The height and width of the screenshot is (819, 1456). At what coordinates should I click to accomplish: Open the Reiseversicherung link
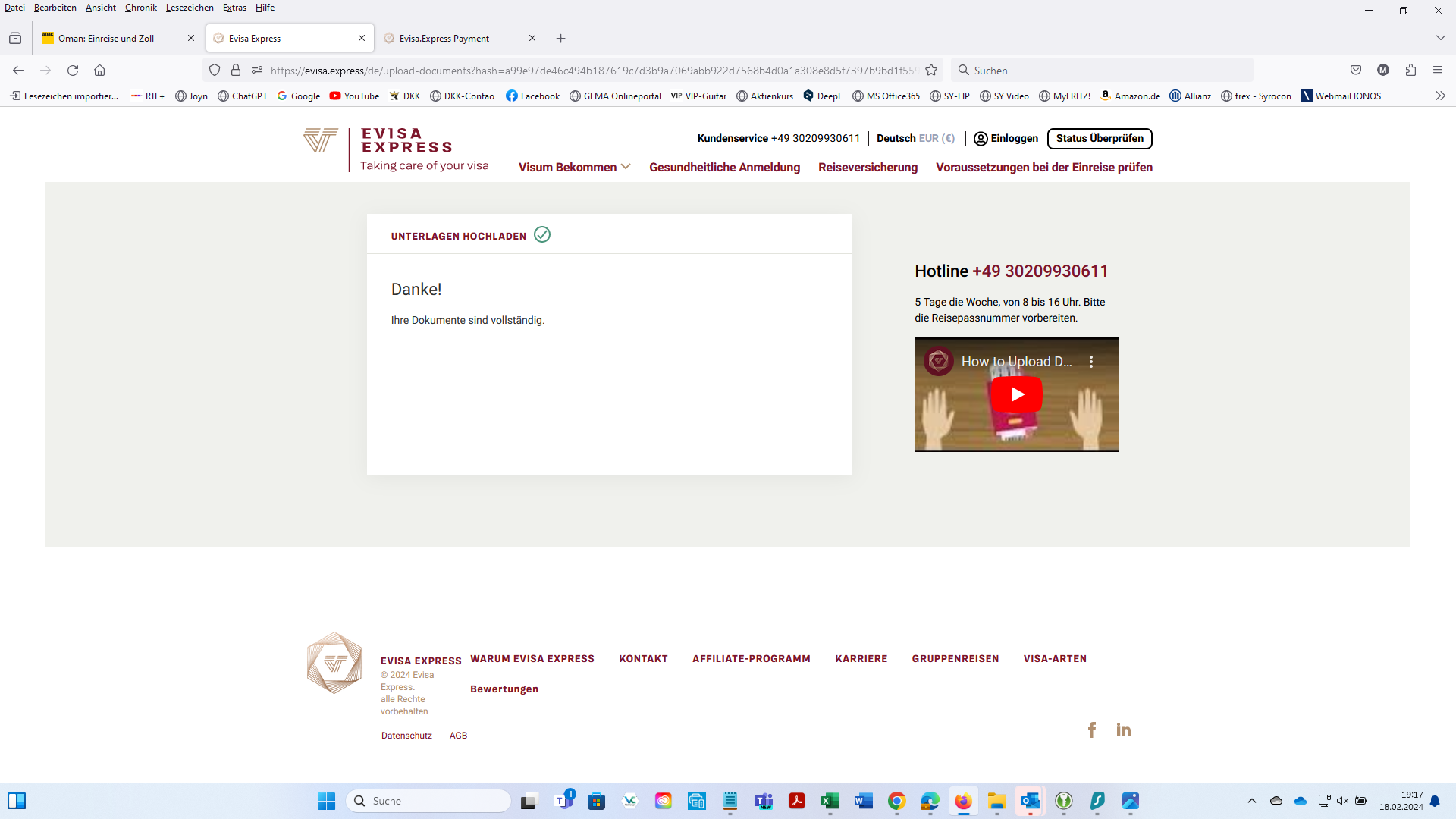pos(868,168)
